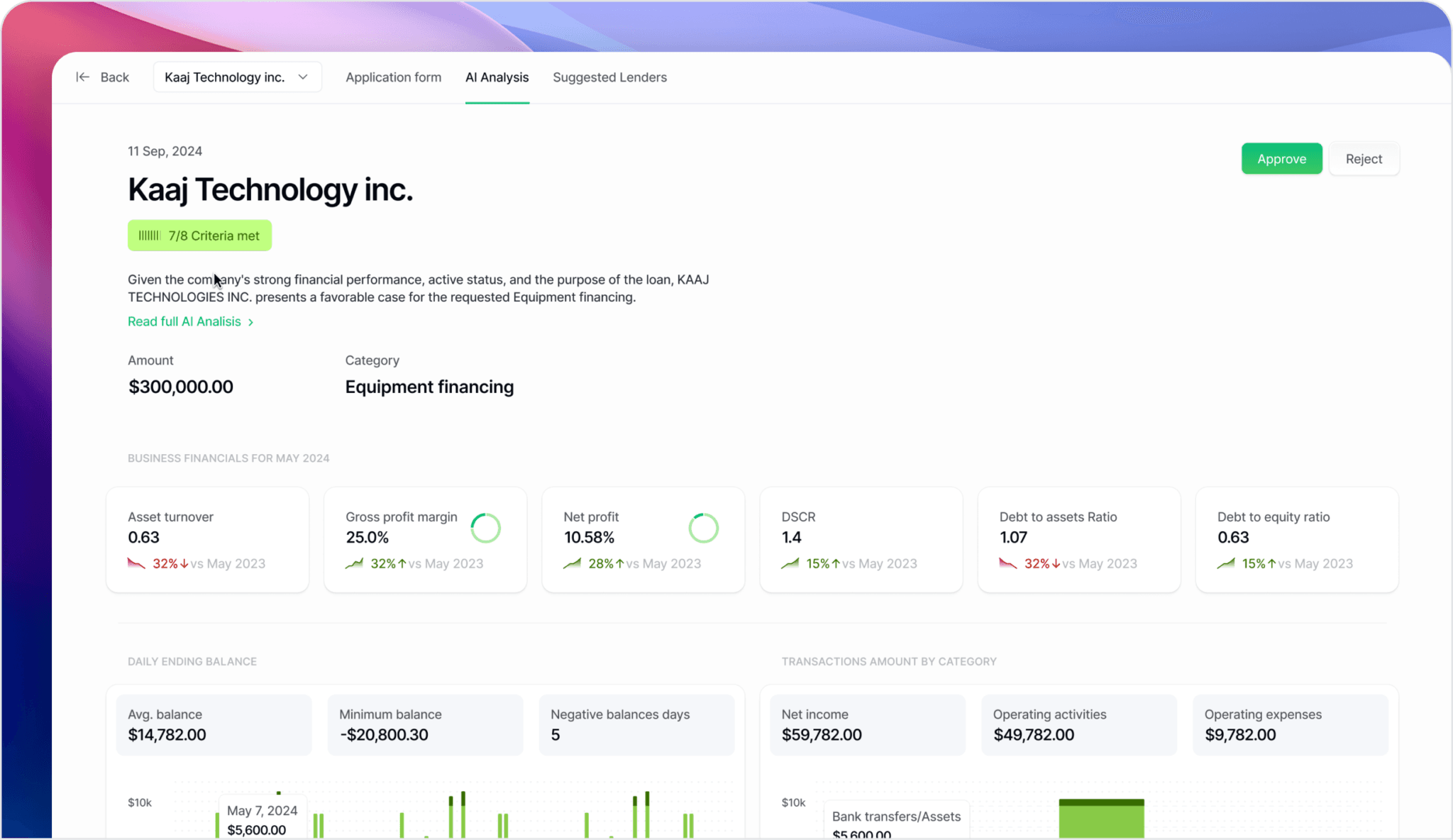The height and width of the screenshot is (840, 1453).
Task: Click the Gross profit margin progress ring
Action: pyautogui.click(x=486, y=528)
